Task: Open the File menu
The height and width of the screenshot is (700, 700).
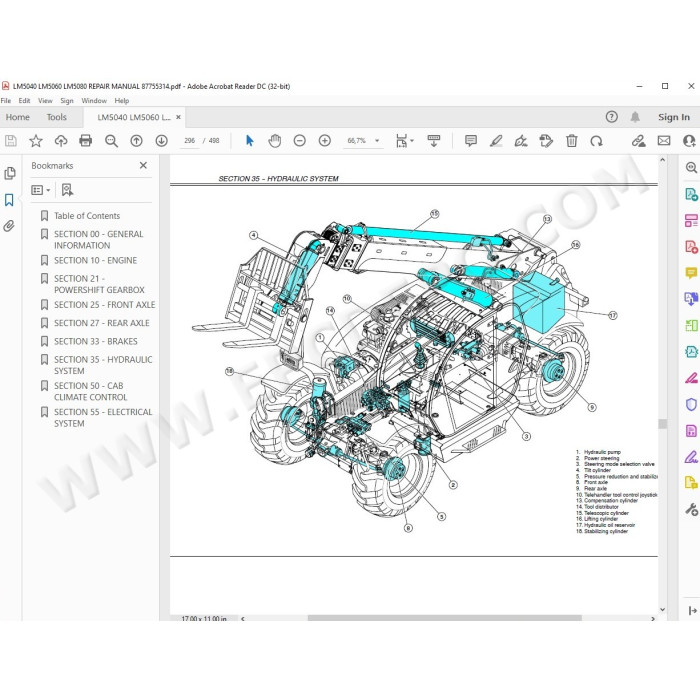Action: (6, 101)
